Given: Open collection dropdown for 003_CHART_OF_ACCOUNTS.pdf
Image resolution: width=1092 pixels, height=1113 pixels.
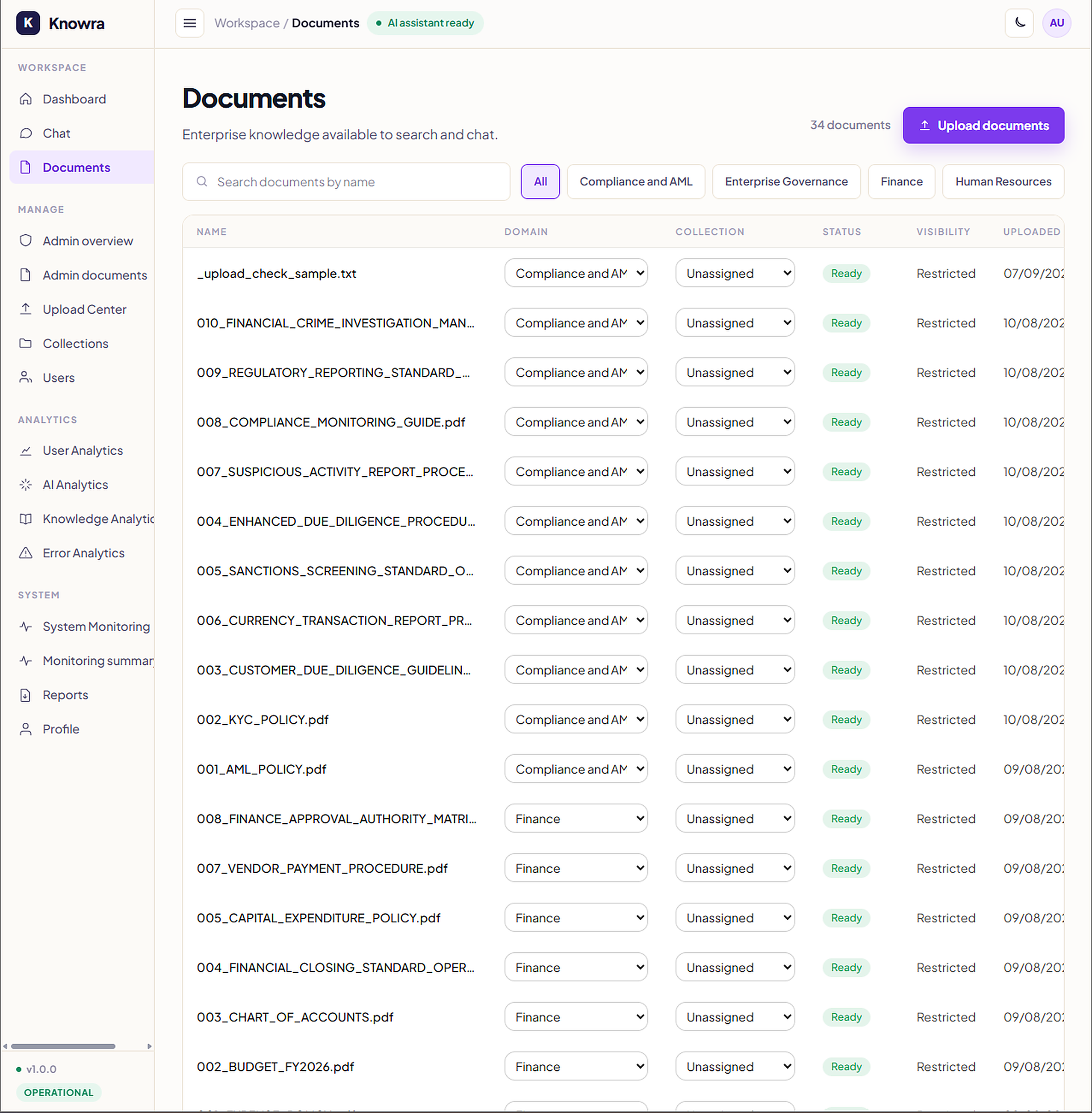Looking at the screenshot, I should [735, 1017].
